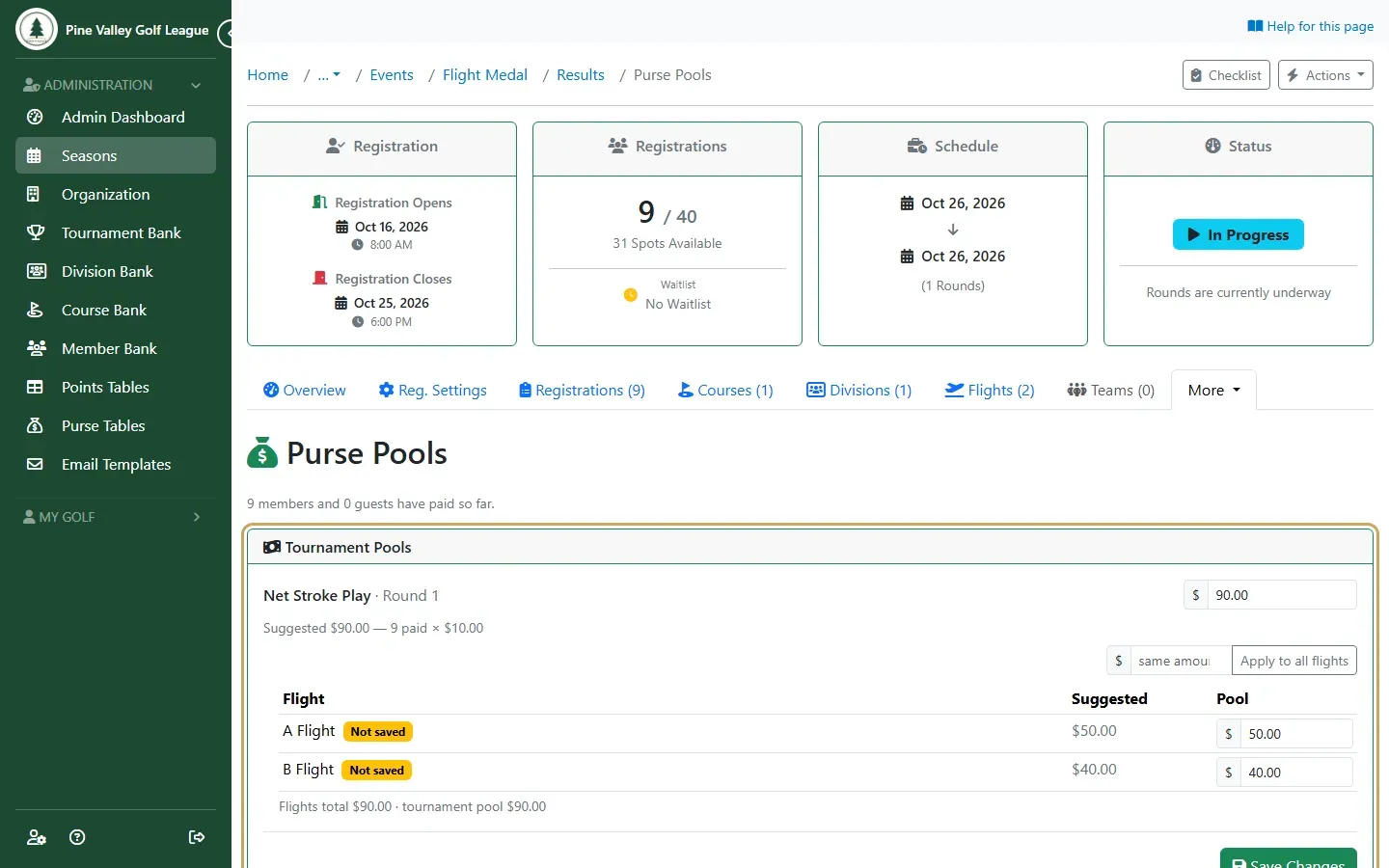Open Course Bank in the sidebar

pyautogui.click(x=116, y=310)
